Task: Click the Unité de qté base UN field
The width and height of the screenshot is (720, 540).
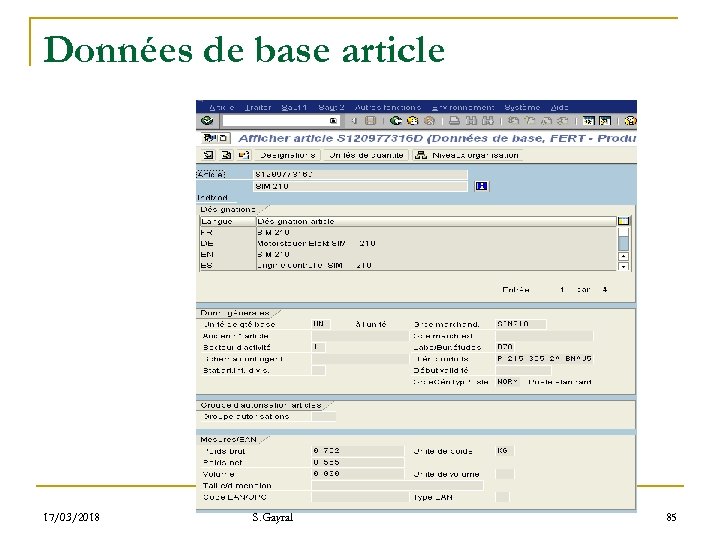Action: pos(321,324)
